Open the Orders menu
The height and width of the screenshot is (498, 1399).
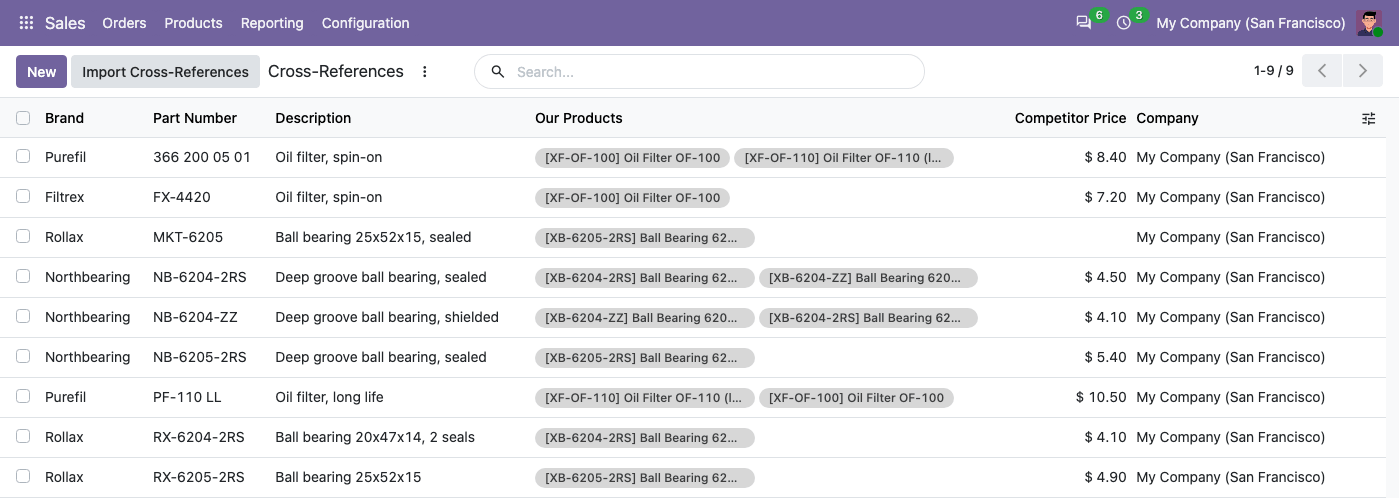[x=124, y=23]
